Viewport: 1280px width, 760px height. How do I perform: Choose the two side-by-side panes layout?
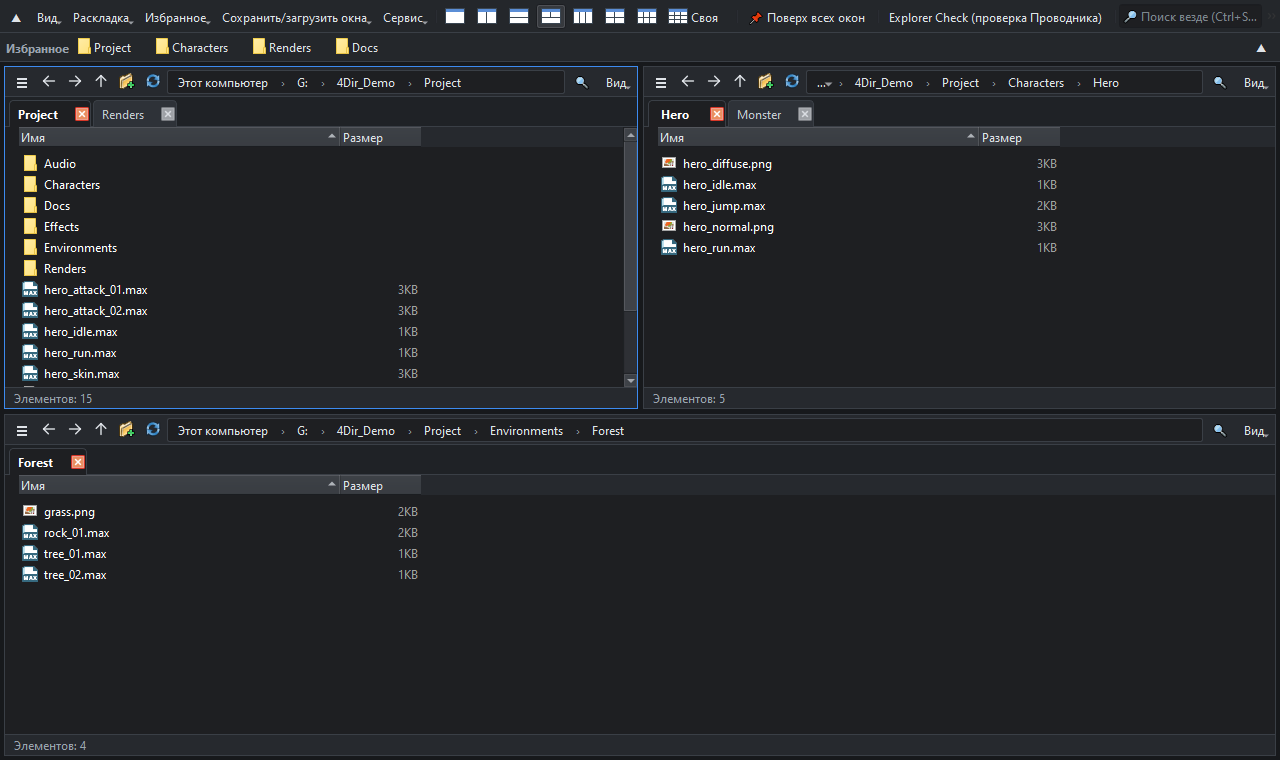[x=487, y=17]
